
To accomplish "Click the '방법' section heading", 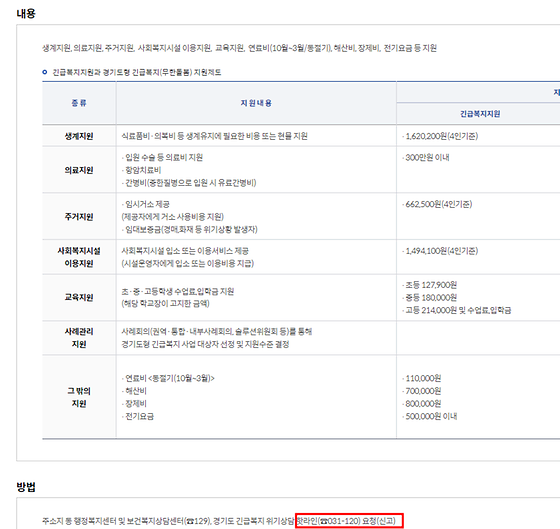I will [x=26, y=487].
